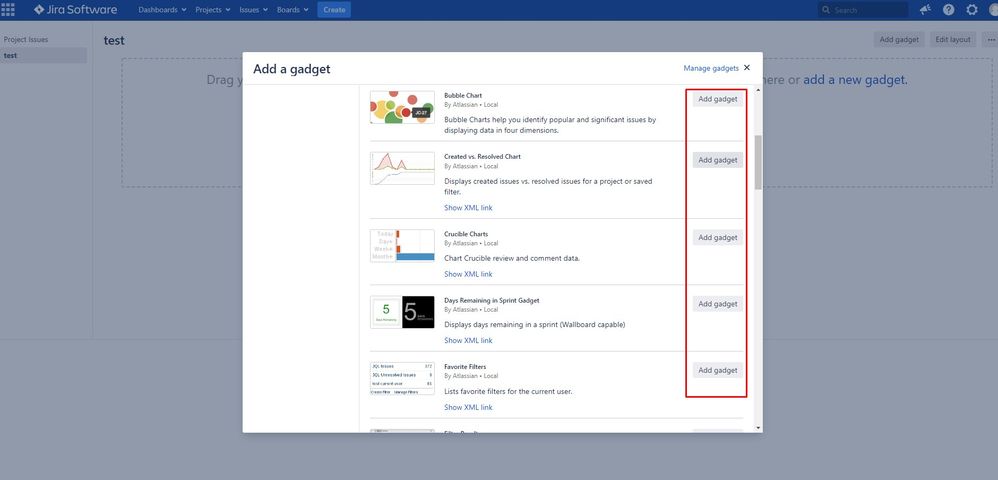The height and width of the screenshot is (480, 998).
Task: Select the test dashboard in sidebar
Action: [43, 55]
